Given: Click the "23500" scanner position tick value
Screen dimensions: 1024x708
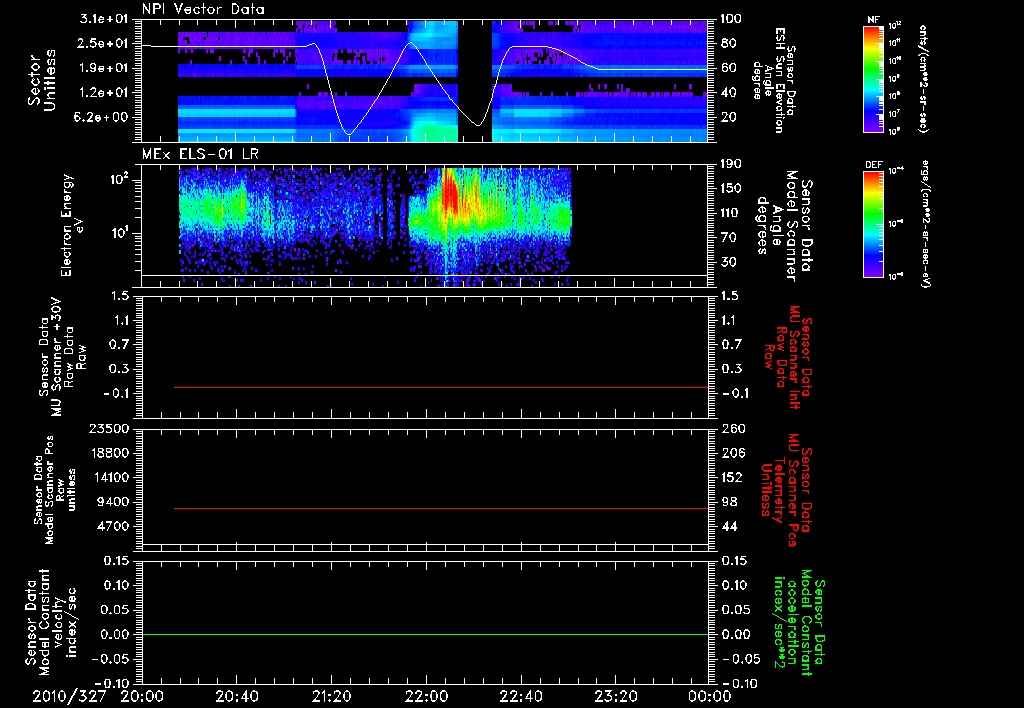Looking at the screenshot, I should coord(108,428).
